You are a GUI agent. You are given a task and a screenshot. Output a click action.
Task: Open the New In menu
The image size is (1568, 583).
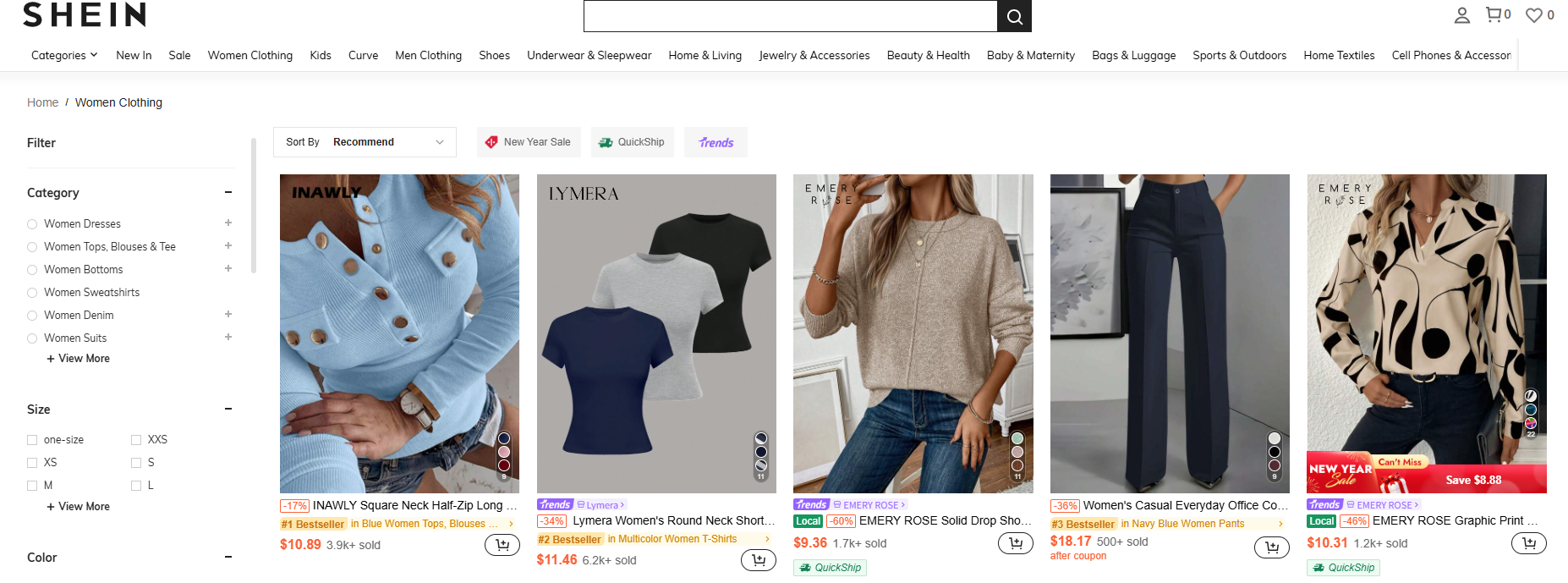pos(134,55)
